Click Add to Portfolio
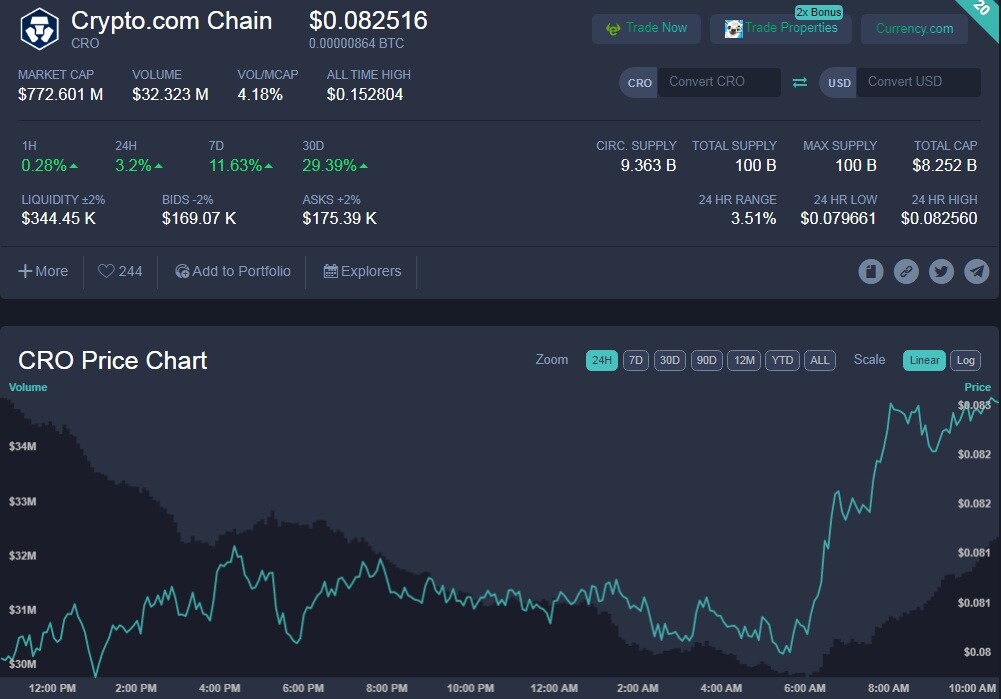 coord(232,271)
